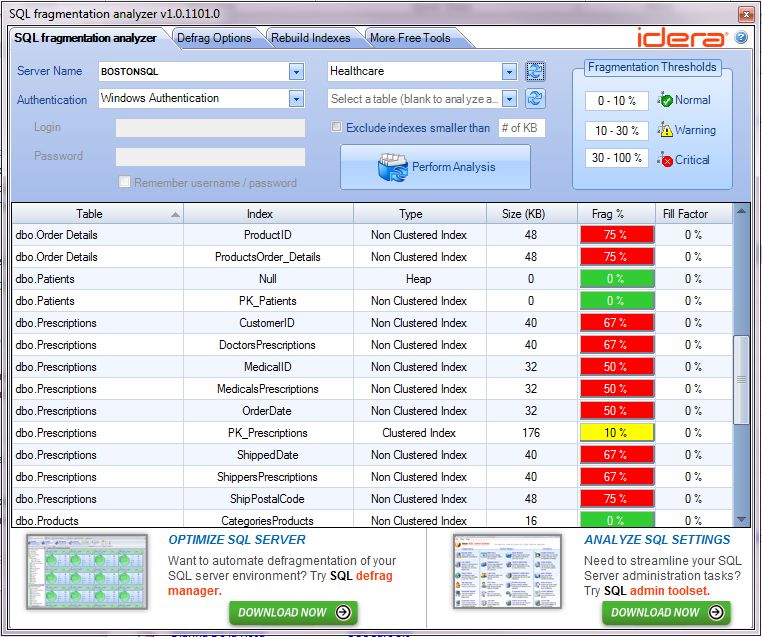This screenshot has width=762, height=637.
Task: Switch to More Free Tools tab
Action: click(410, 38)
